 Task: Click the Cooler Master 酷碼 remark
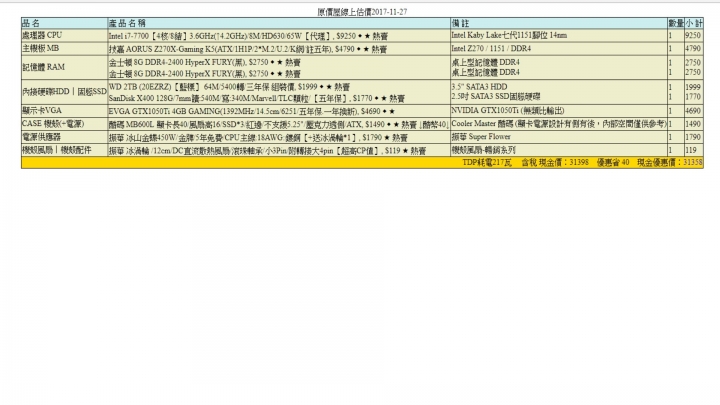click(558, 124)
